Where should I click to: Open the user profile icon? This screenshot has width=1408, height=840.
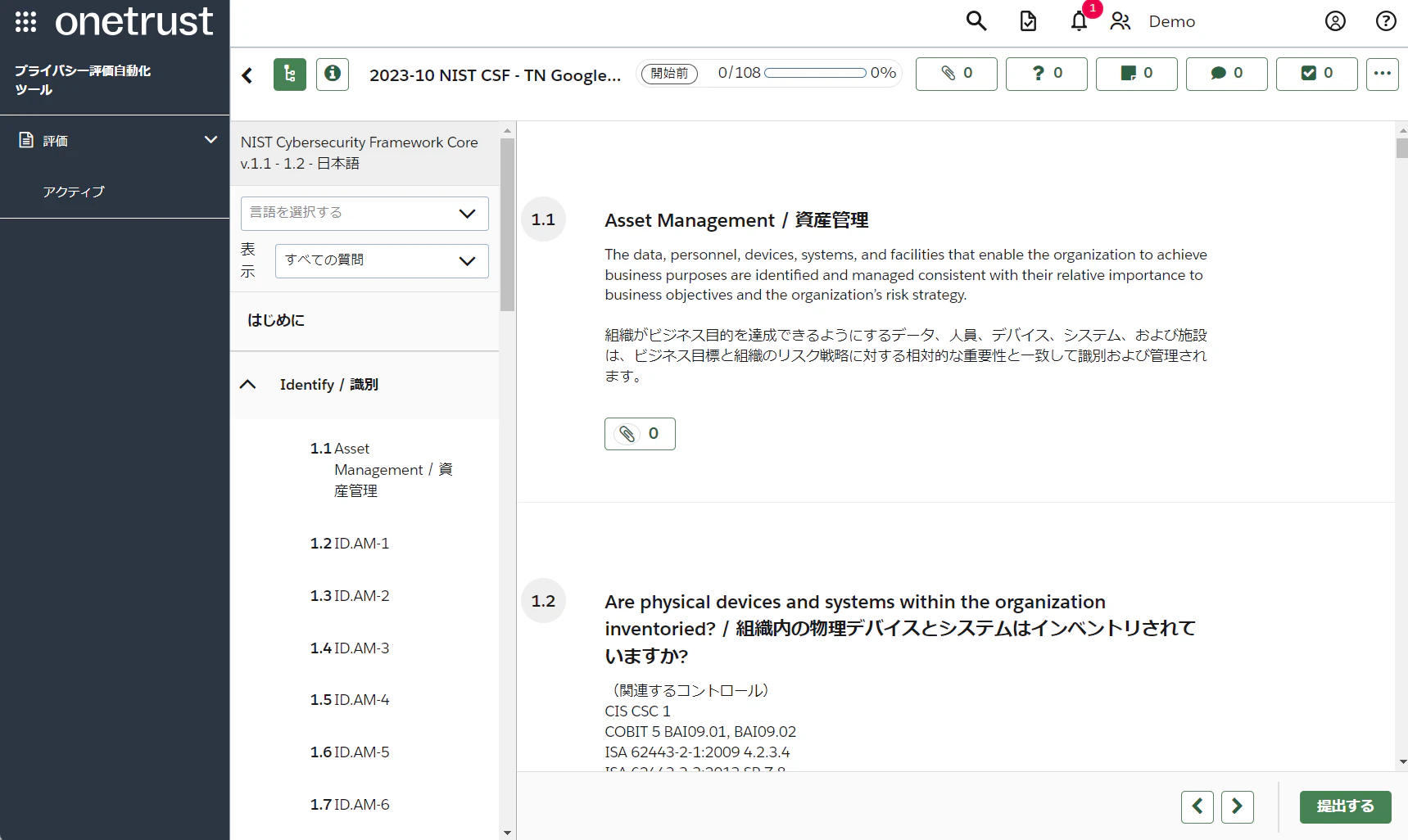point(1335,21)
